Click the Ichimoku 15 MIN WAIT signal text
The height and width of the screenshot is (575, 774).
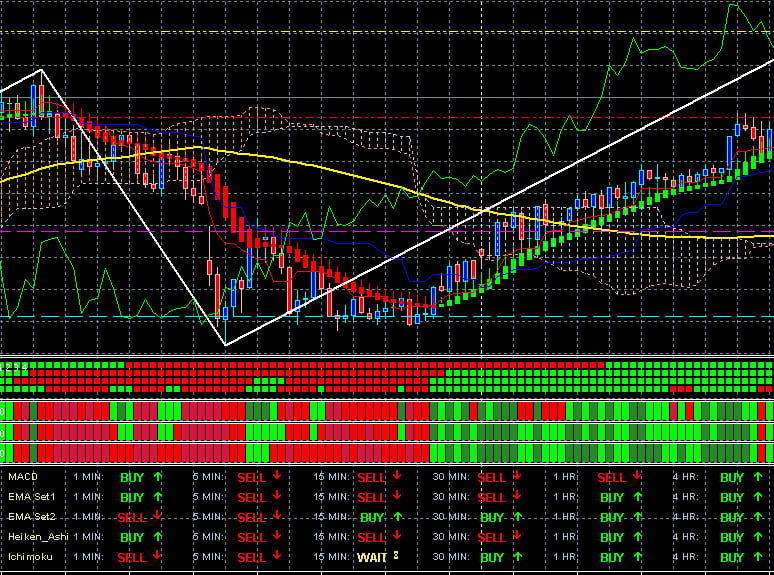371,557
